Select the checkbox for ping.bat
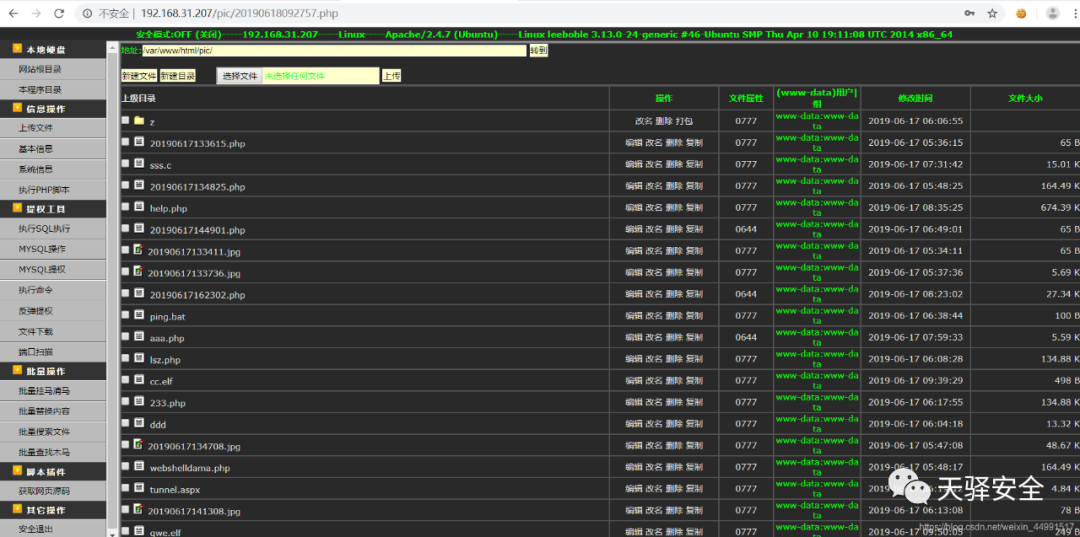Viewport: 1080px width, 537px height. coord(125,315)
